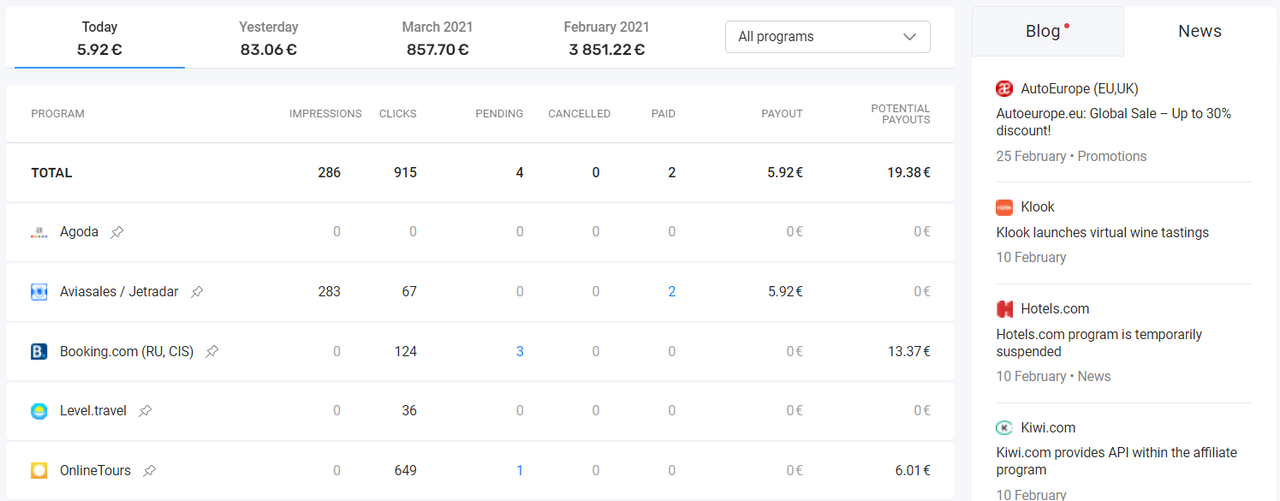
Task: Click total potential payouts 19.38 €
Action: [x=909, y=173]
